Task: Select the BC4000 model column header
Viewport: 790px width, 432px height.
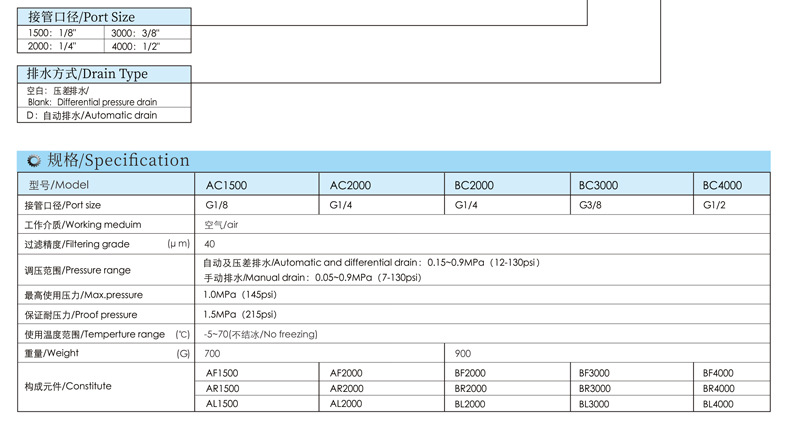Action: pos(722,185)
